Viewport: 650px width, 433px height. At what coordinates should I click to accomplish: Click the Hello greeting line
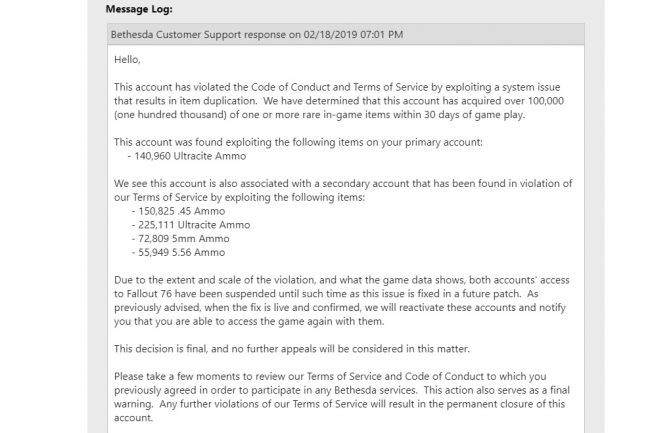coord(127,60)
